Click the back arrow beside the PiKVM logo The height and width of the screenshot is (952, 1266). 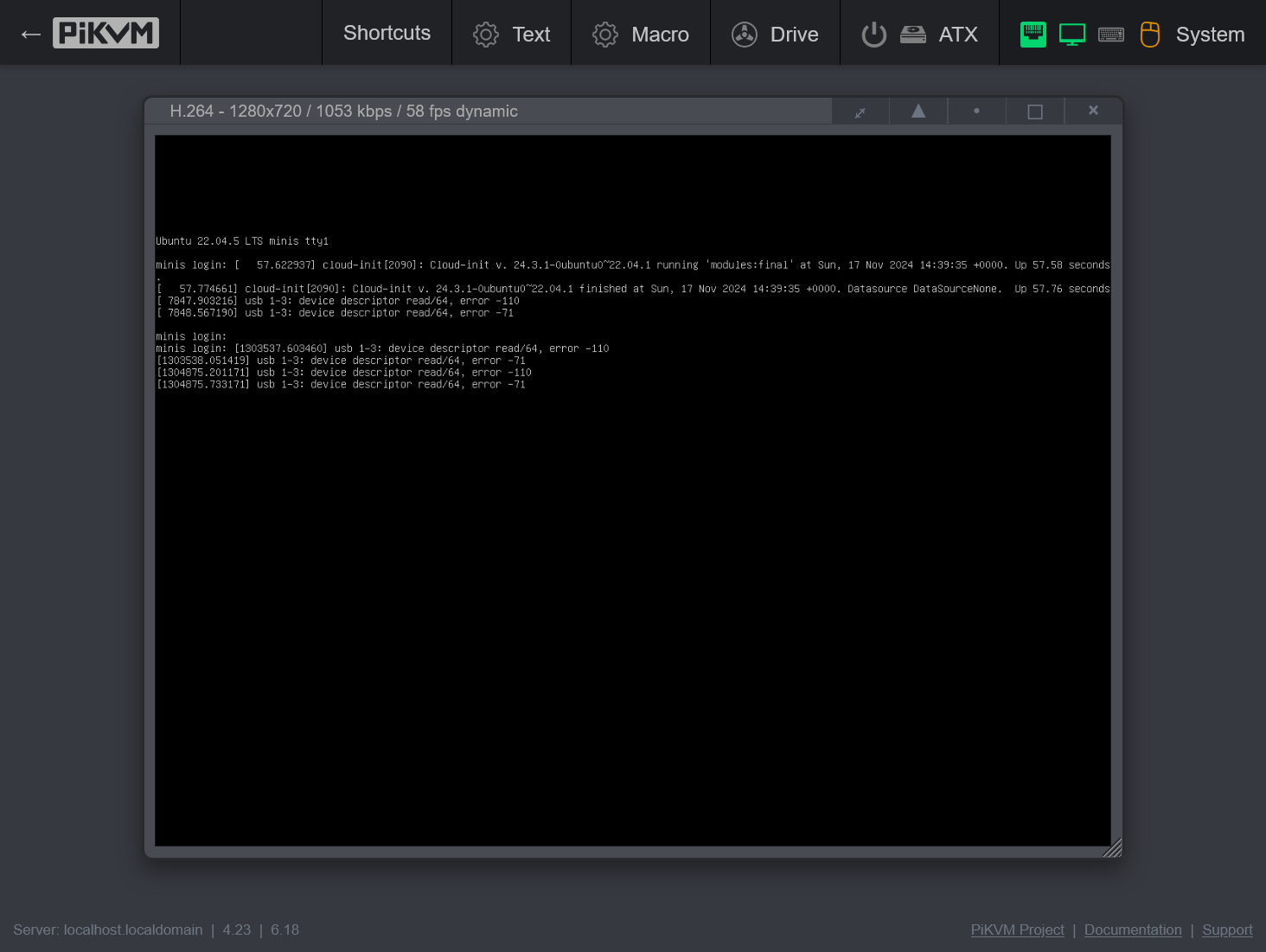[x=31, y=34]
